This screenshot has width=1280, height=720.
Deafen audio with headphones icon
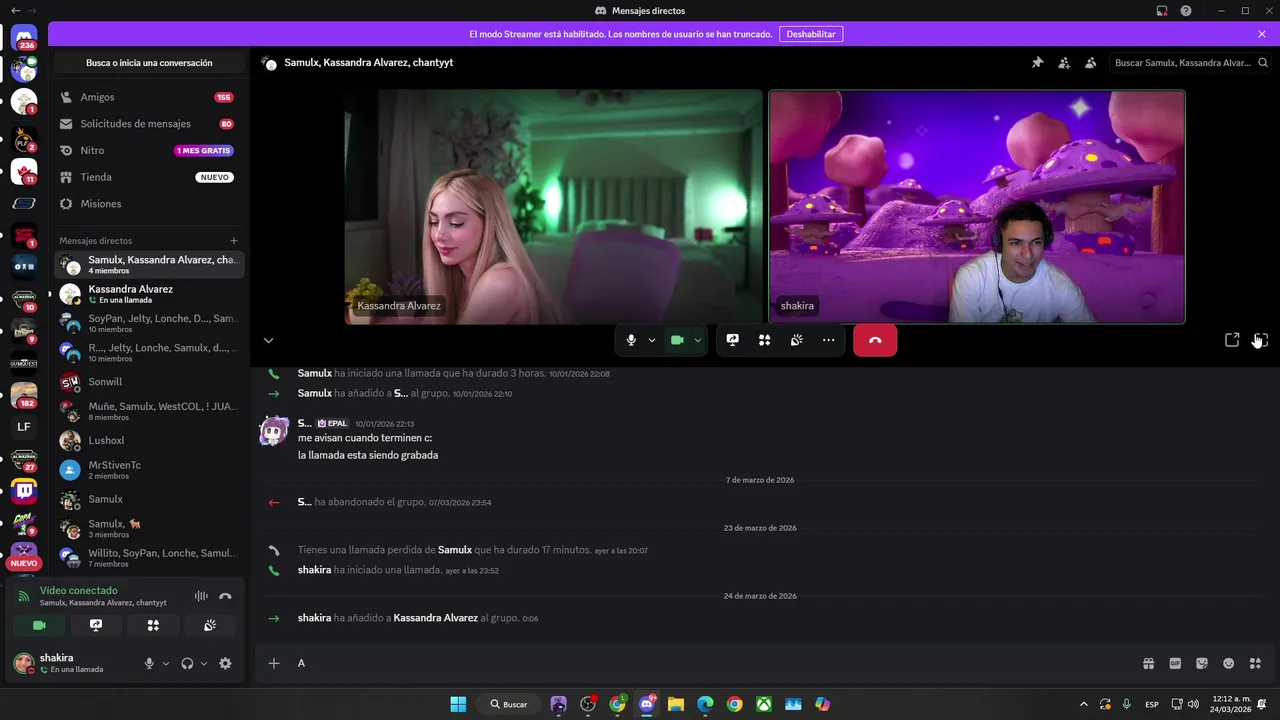pos(187,663)
